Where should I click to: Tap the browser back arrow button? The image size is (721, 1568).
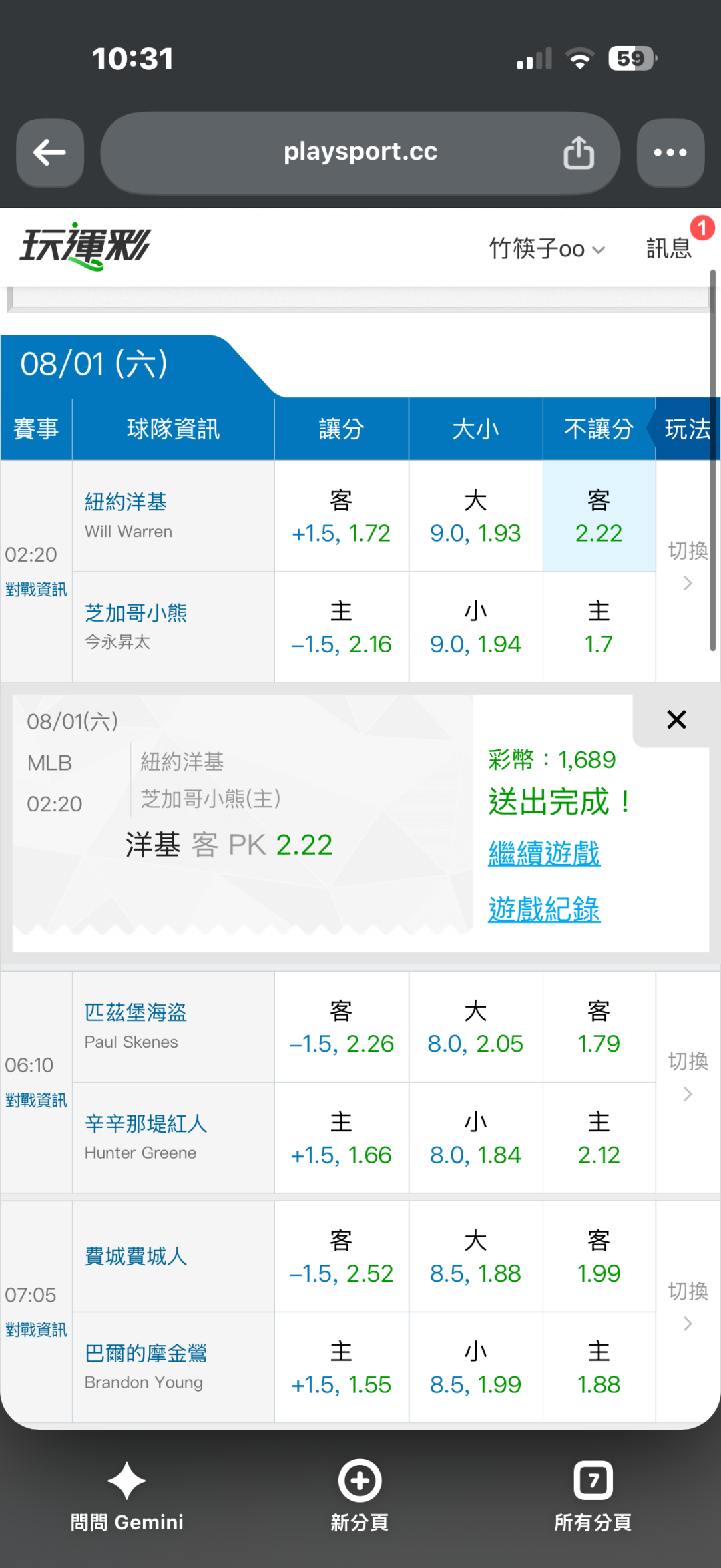click(50, 153)
